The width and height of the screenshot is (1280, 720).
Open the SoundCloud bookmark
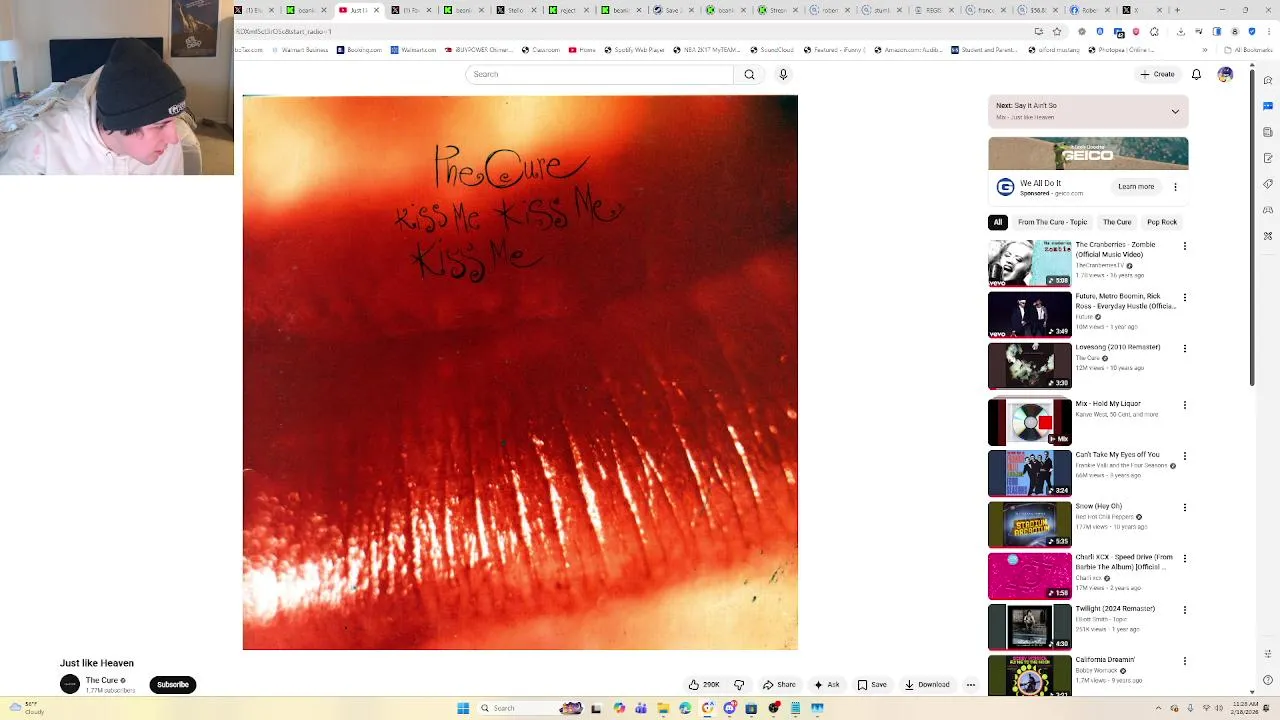[771, 50]
